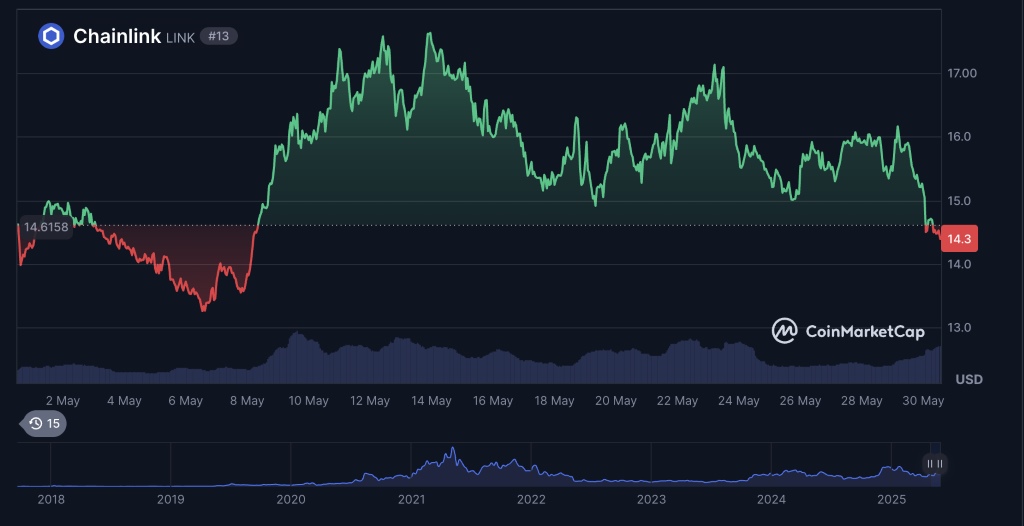
Task: Grab the range slider handle on navigator
Action: pos(935,464)
